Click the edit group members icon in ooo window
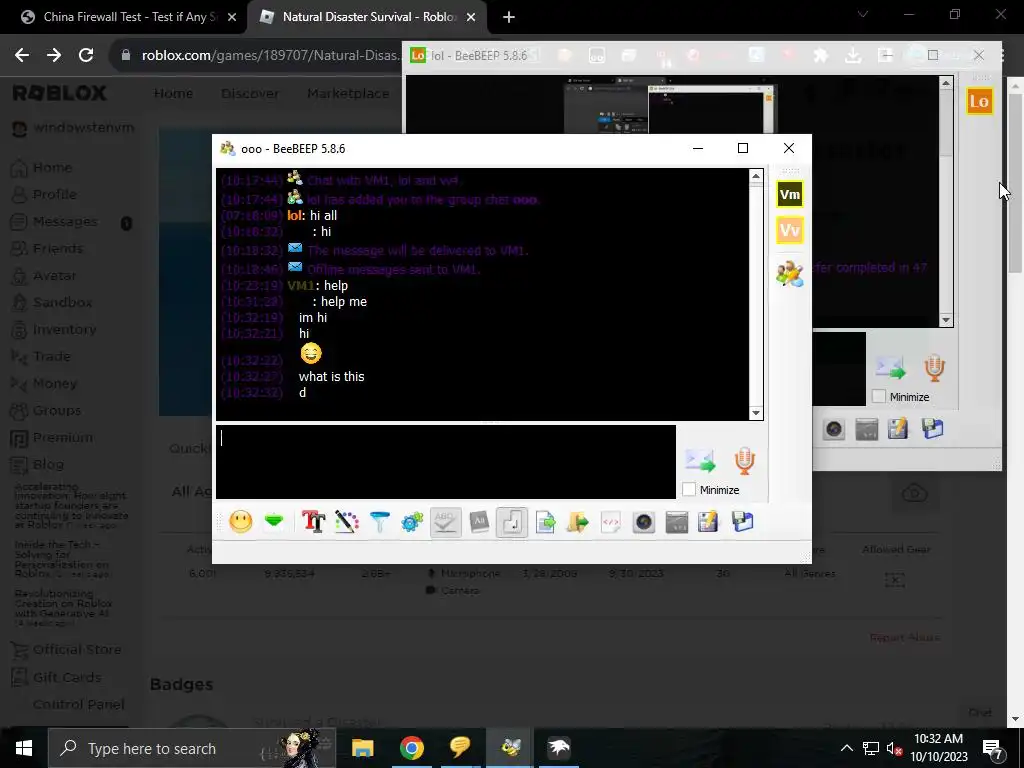Image resolution: width=1024 pixels, height=768 pixels. 790,274
